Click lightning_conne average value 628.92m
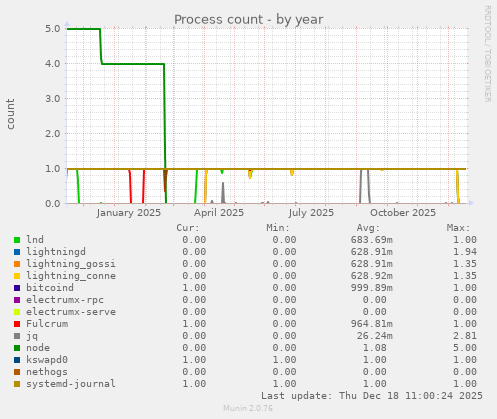 pyautogui.click(x=372, y=276)
